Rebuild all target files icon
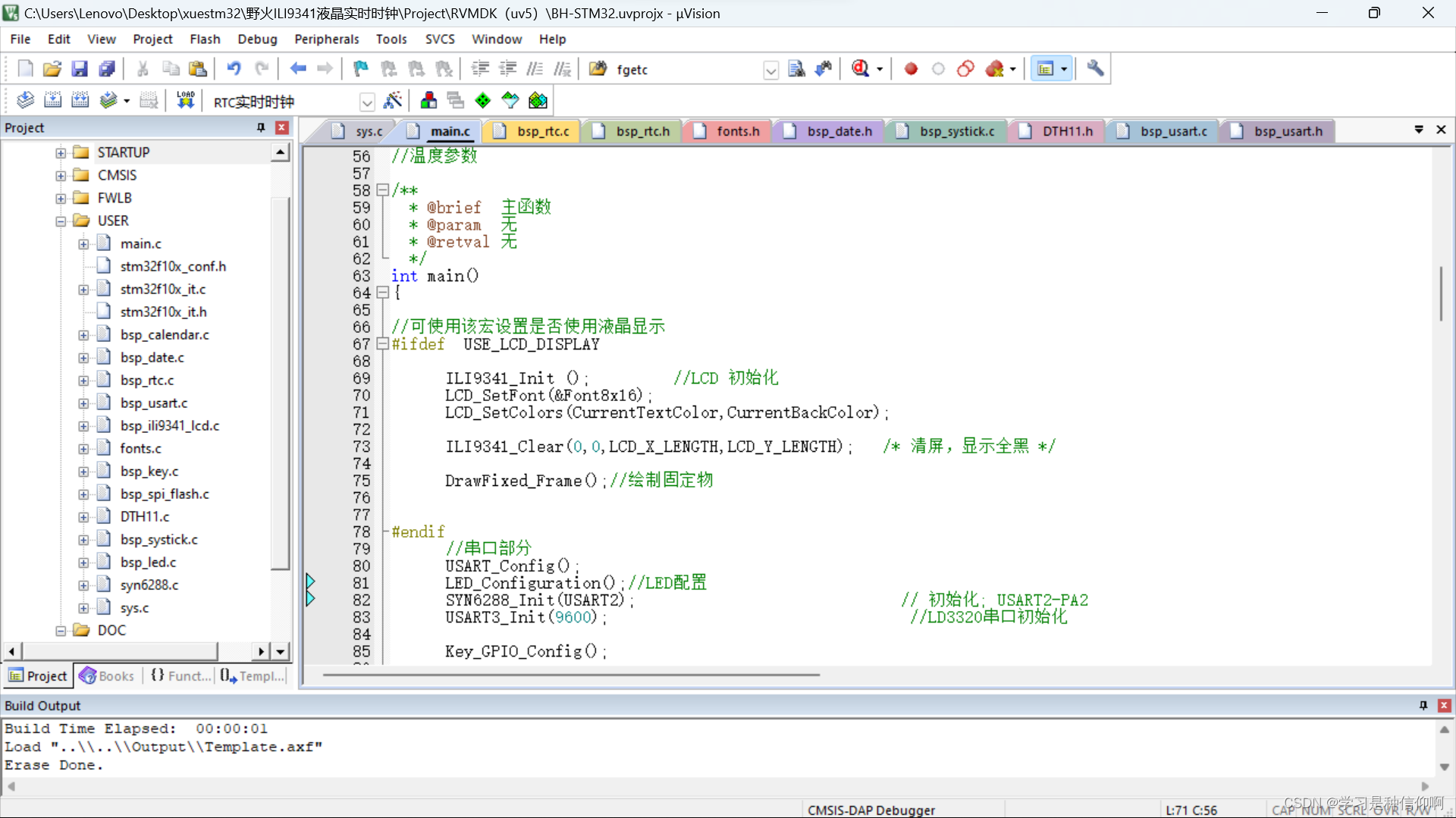 [x=80, y=100]
